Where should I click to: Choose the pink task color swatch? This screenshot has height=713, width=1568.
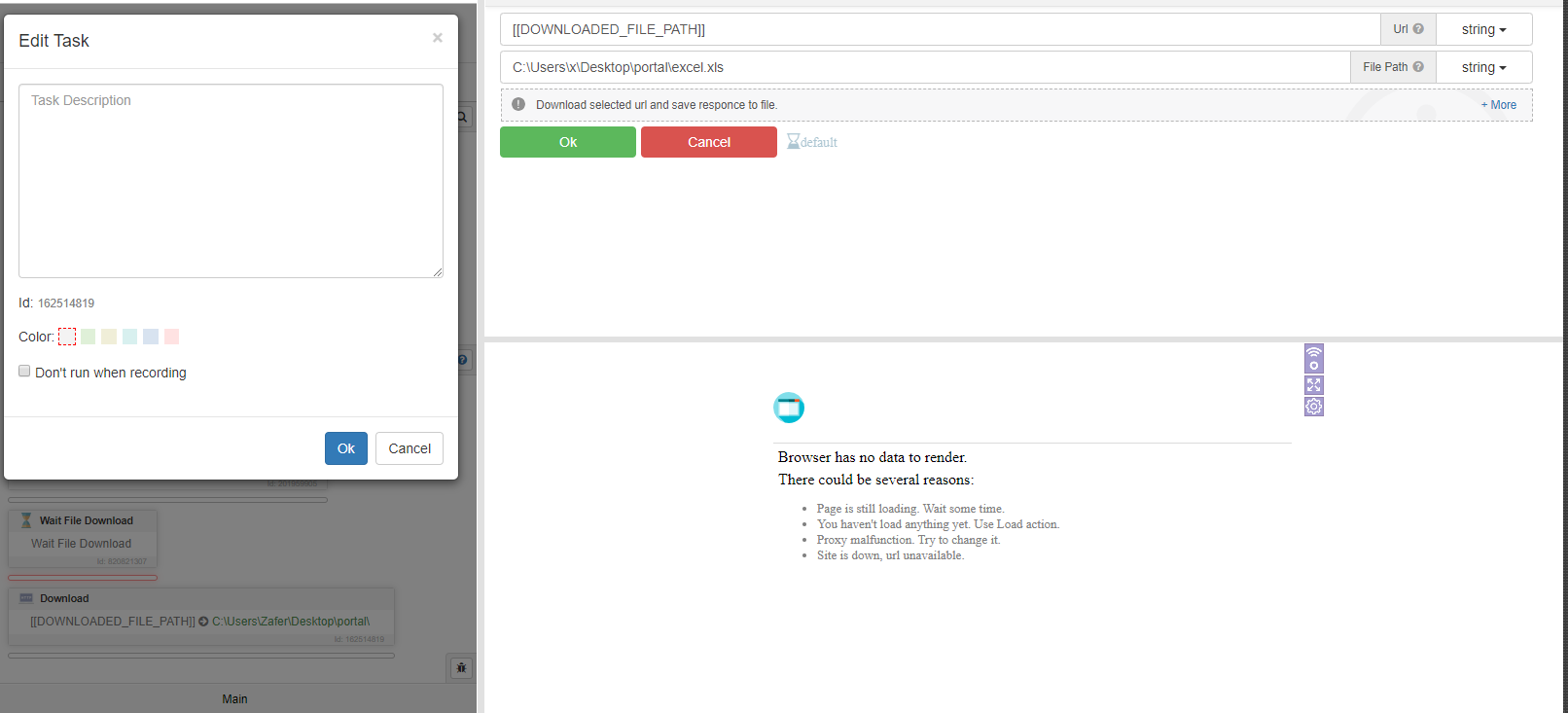tap(172, 337)
